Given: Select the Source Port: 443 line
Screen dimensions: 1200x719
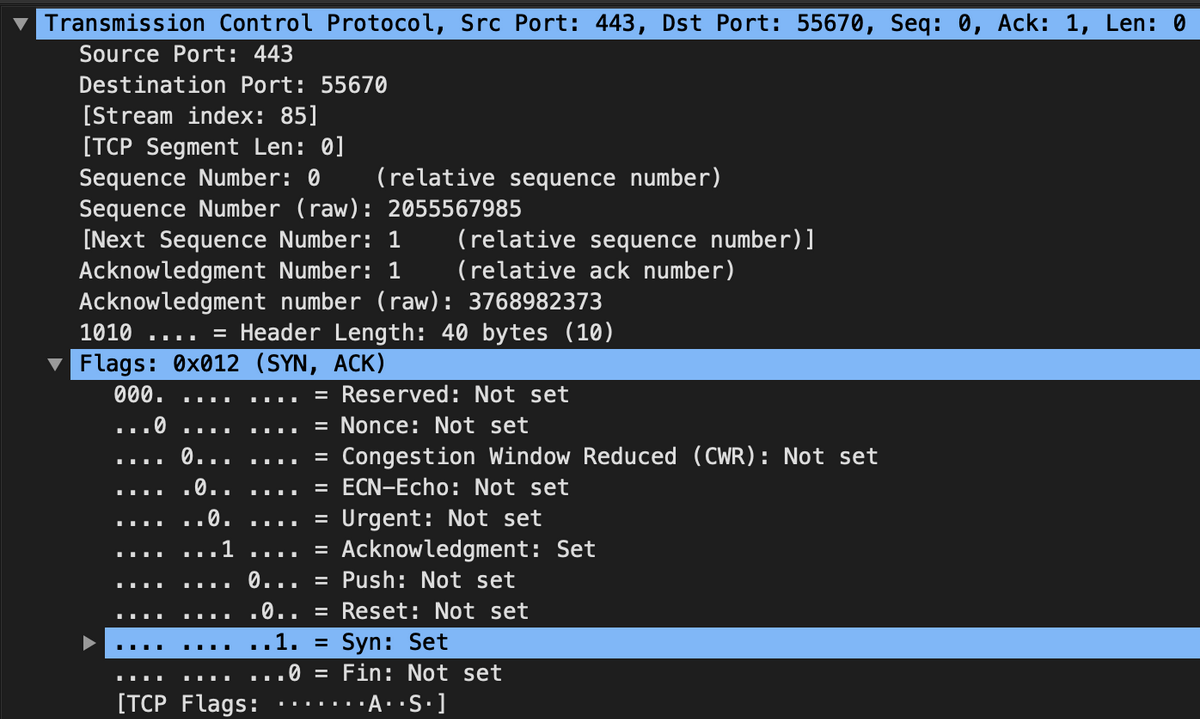Looking at the screenshot, I should coord(186,54).
